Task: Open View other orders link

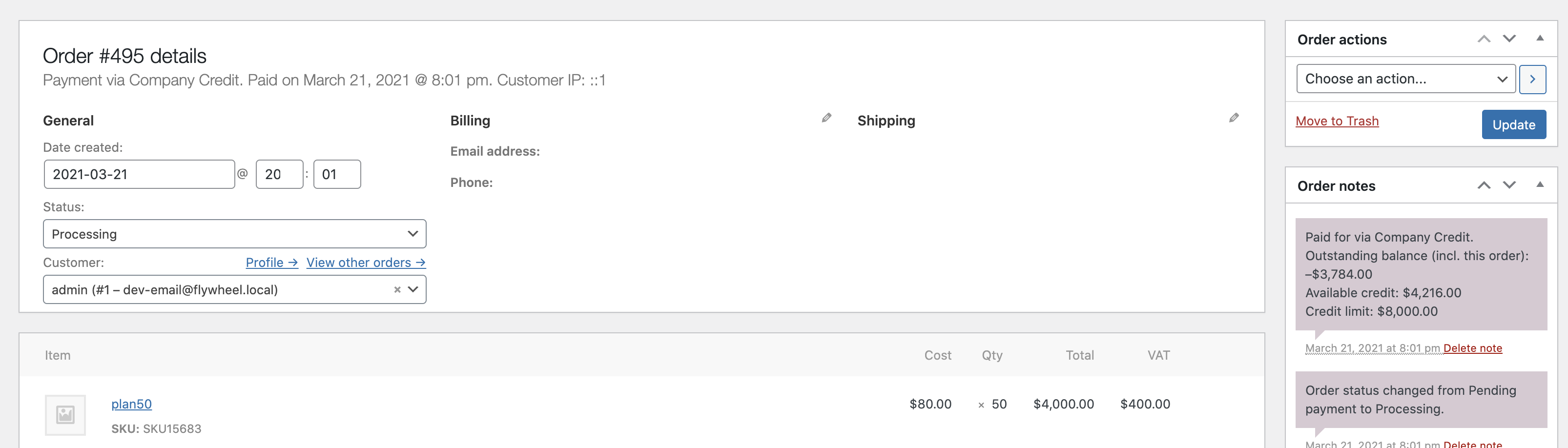Action: tap(365, 263)
